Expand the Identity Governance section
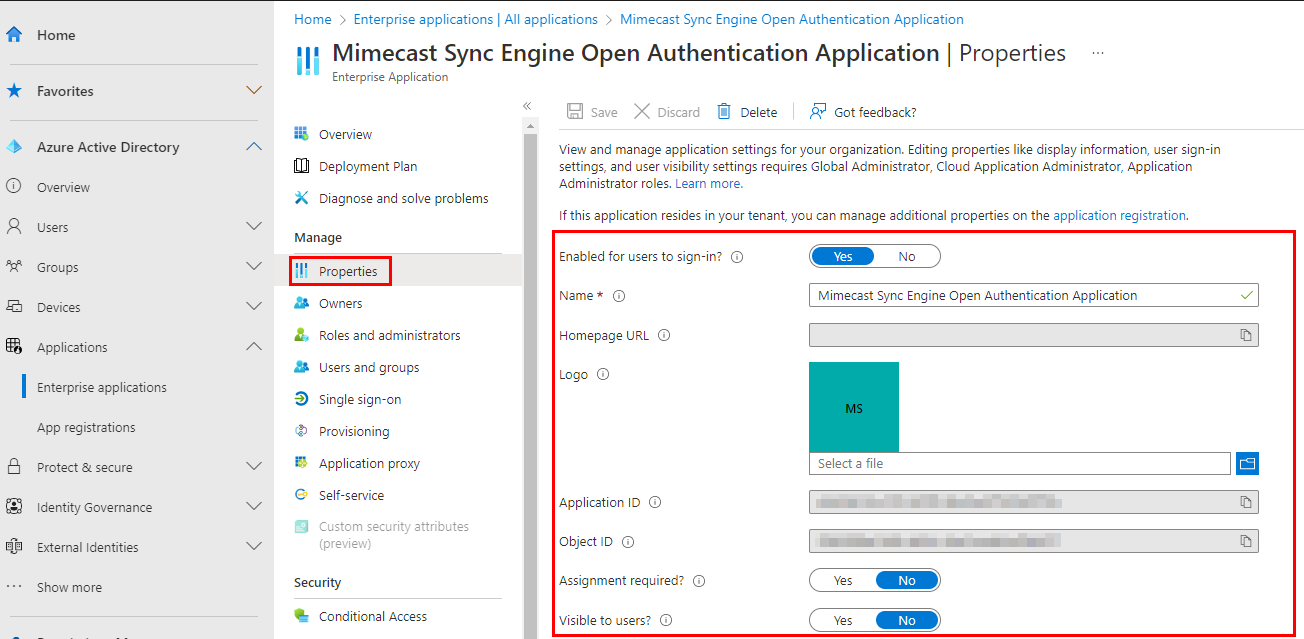 [254, 507]
